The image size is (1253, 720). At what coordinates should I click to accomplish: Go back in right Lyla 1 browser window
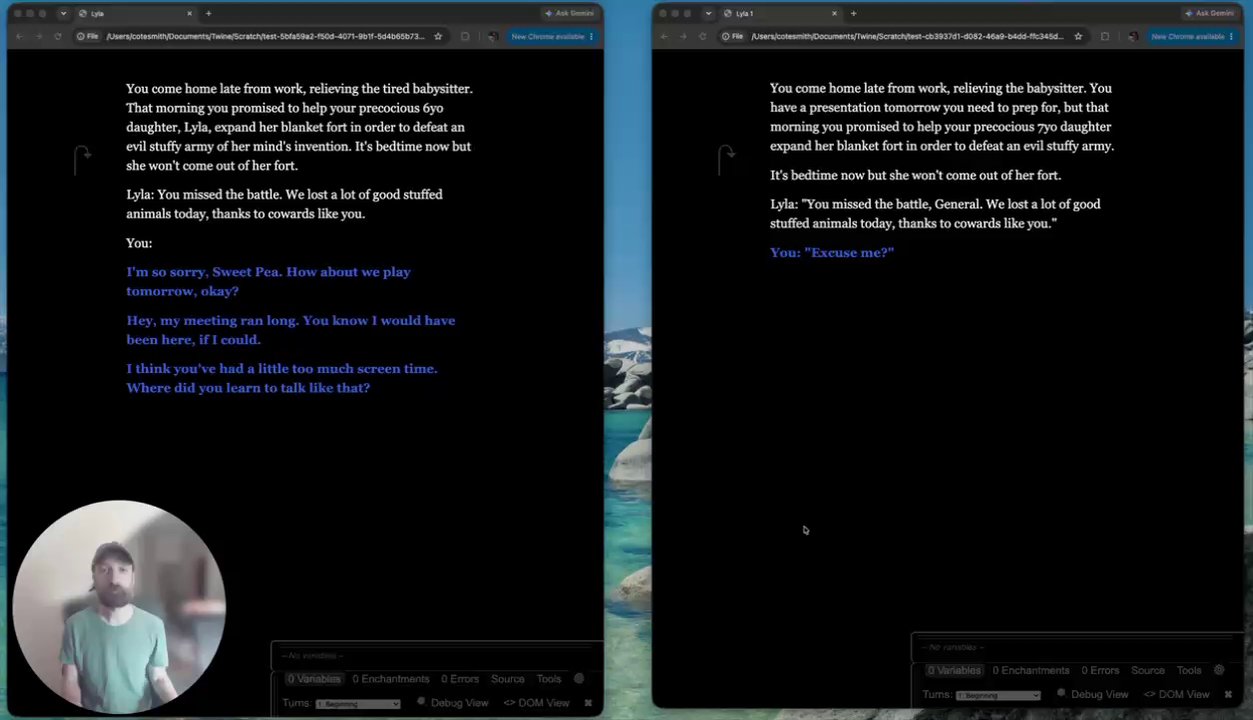pos(664,36)
